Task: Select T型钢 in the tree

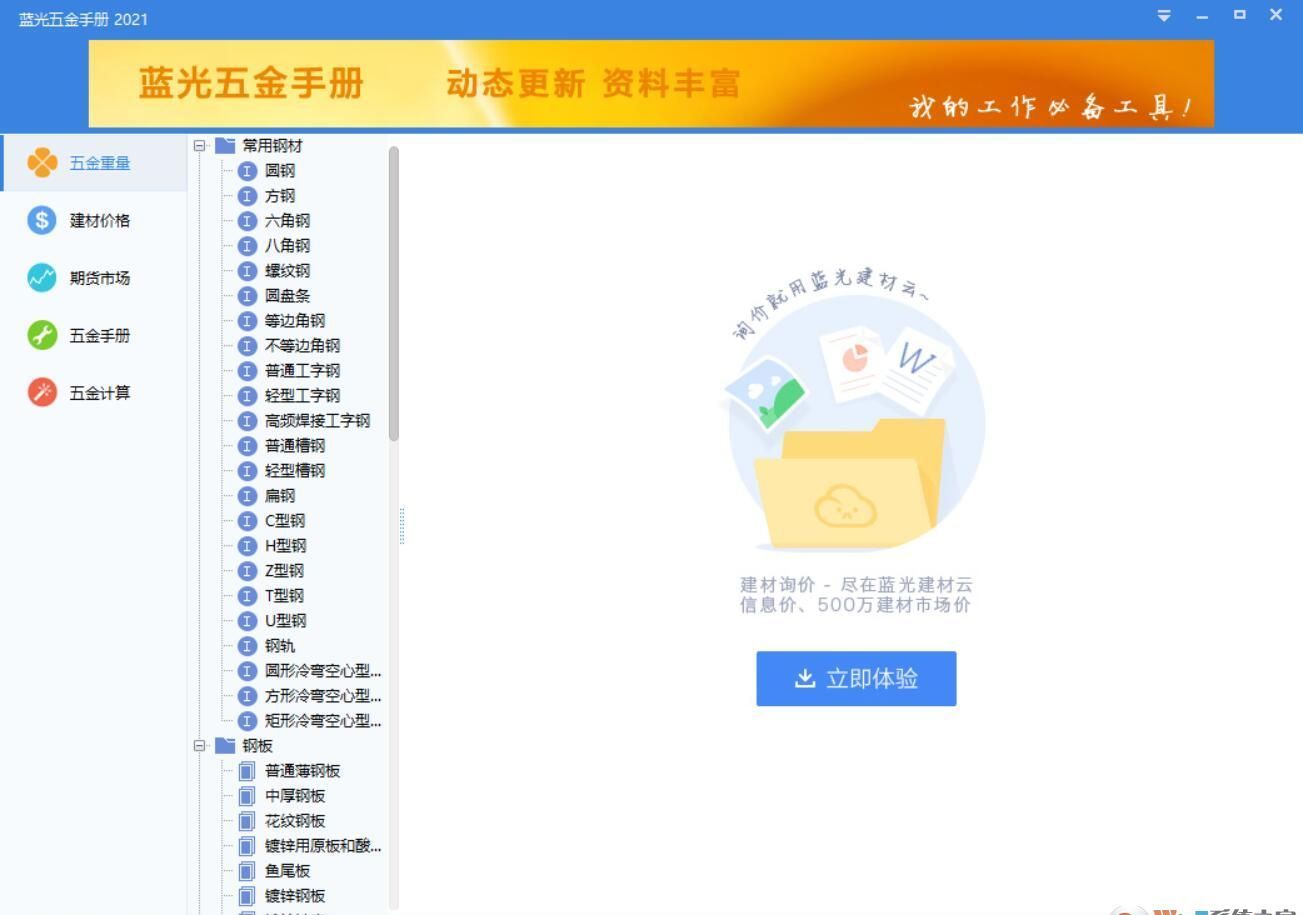Action: pyautogui.click(x=284, y=596)
